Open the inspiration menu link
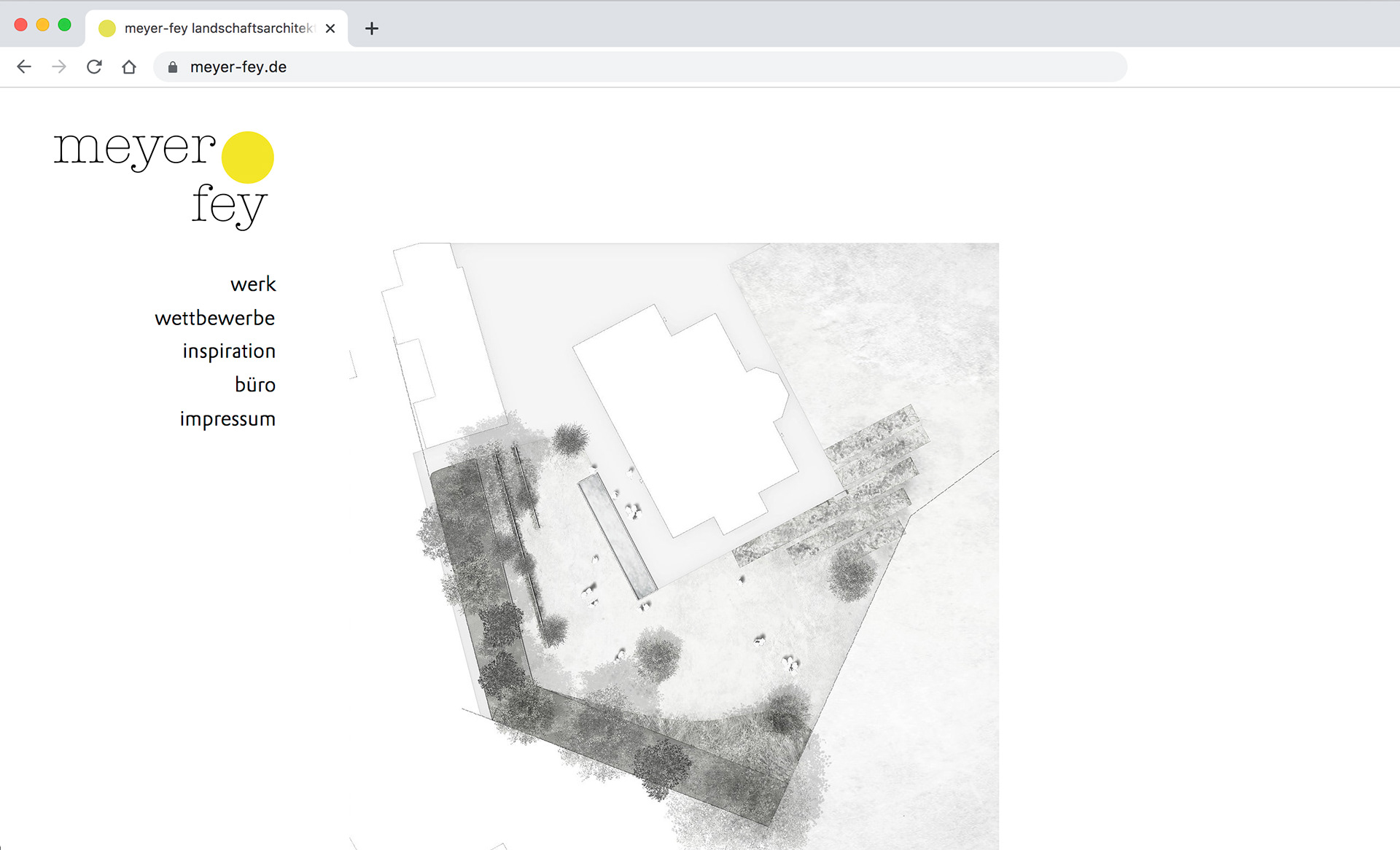This screenshot has width=1400, height=850. (x=229, y=351)
